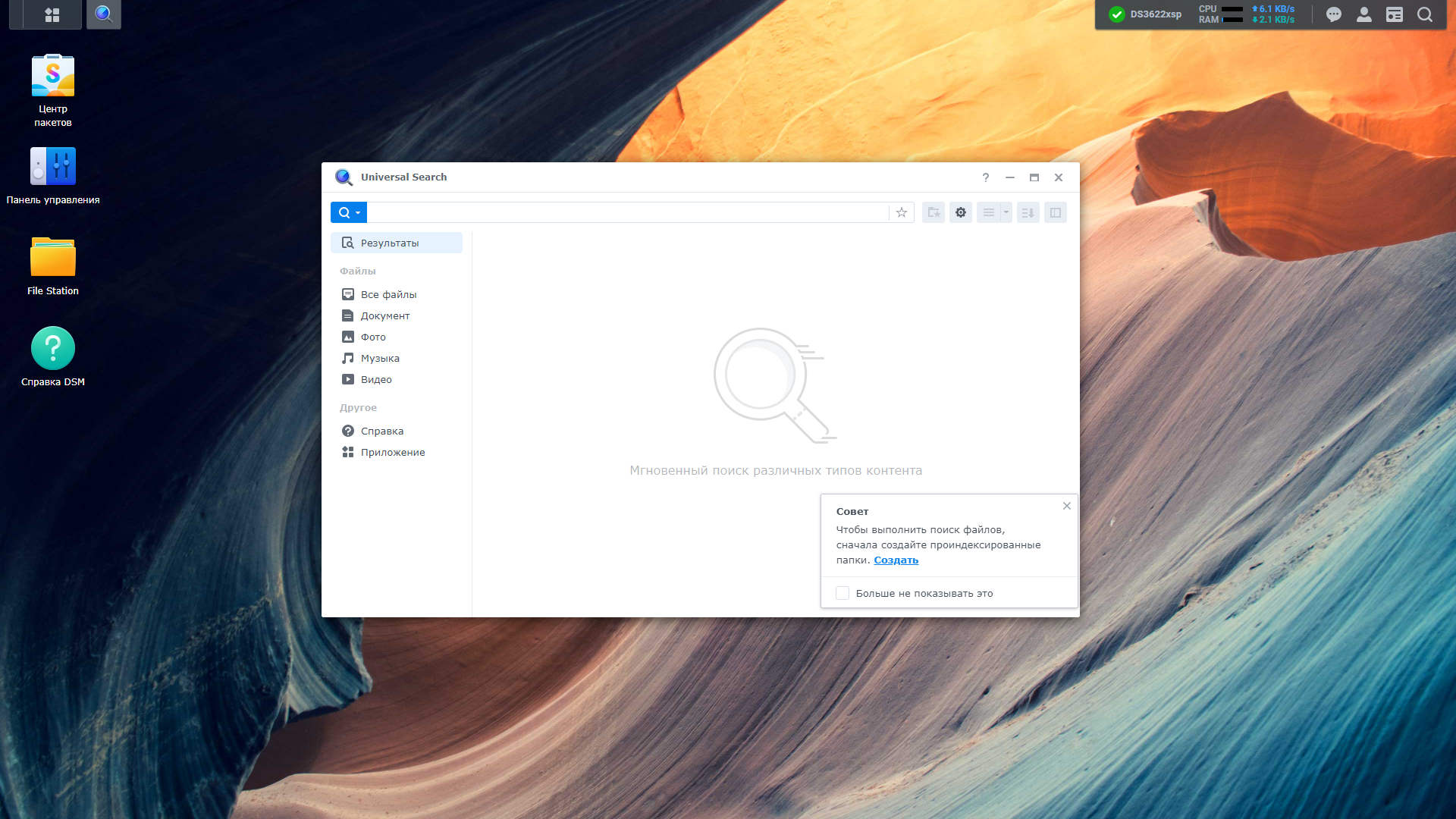Click the save-to-folder star icon
Screen dimensions: 1456x819
click(x=934, y=212)
